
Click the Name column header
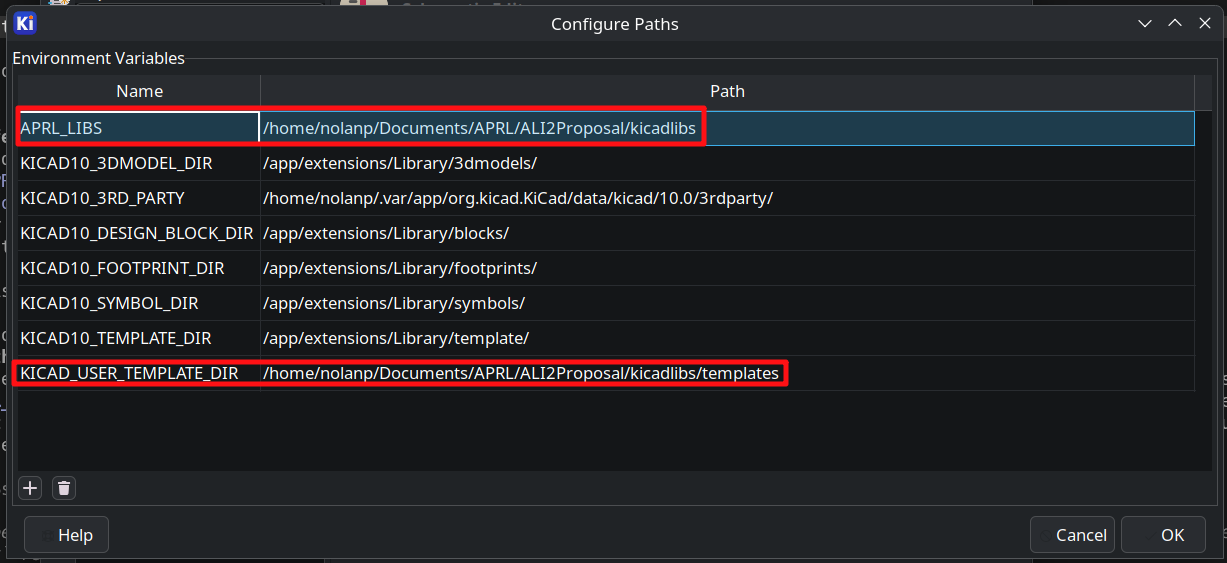pos(139,91)
